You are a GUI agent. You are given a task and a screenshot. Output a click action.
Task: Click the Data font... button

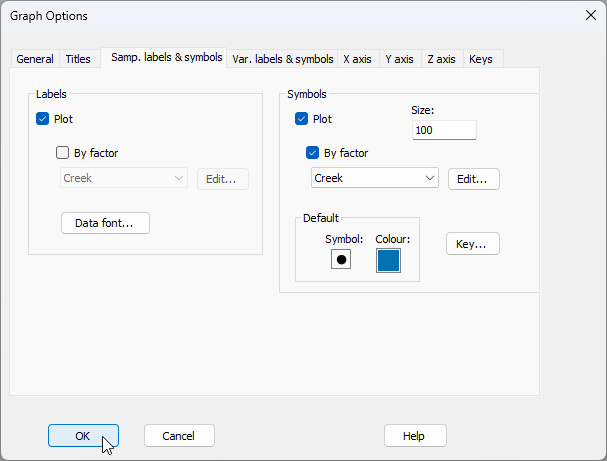(105, 223)
